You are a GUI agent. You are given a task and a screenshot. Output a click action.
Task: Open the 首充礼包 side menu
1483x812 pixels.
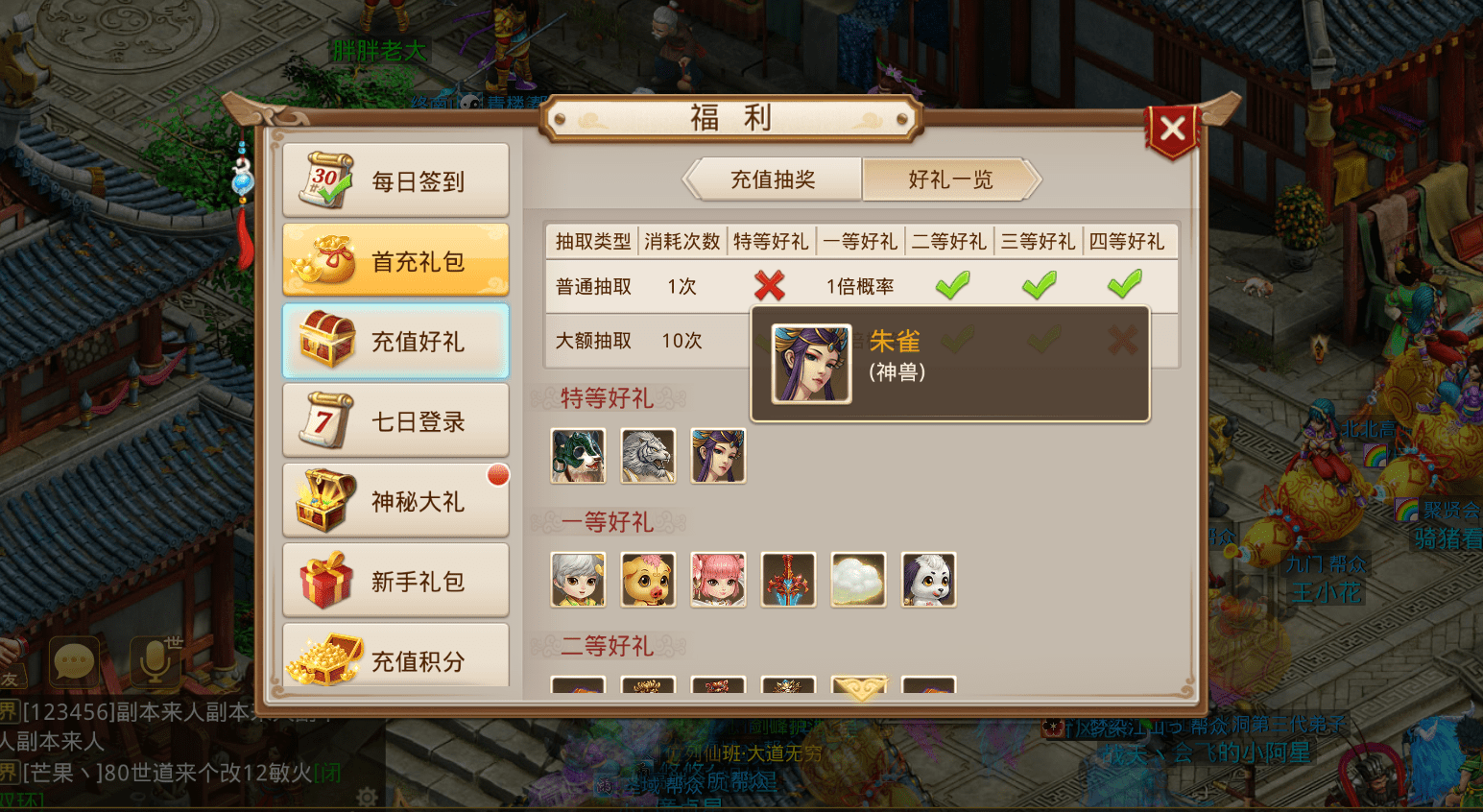pyautogui.click(x=395, y=260)
